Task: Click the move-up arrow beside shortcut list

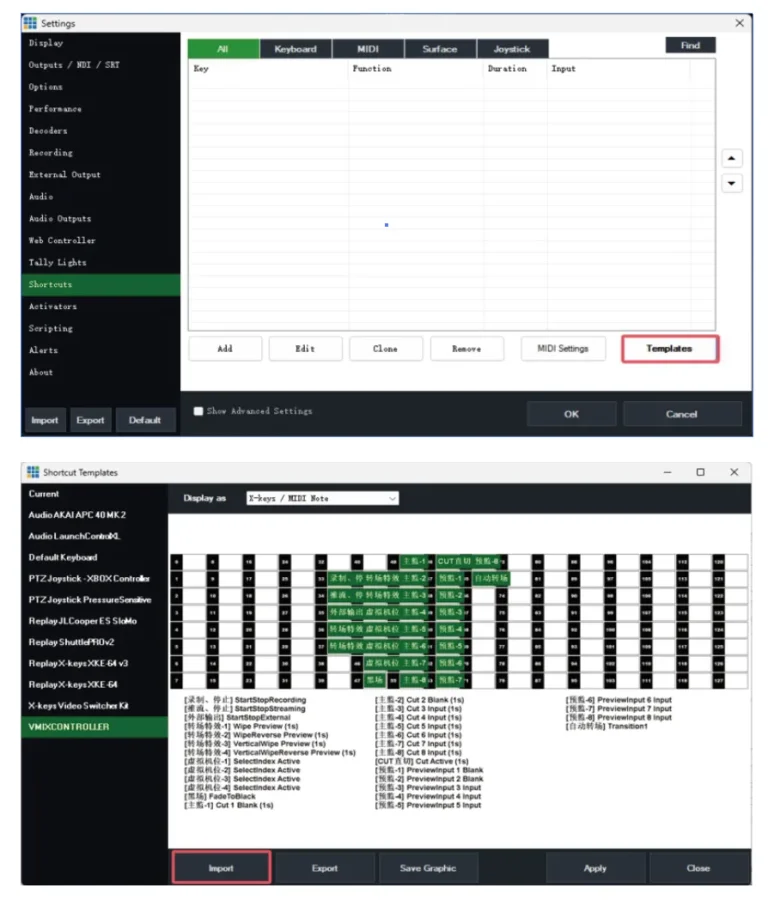Action: (x=732, y=158)
